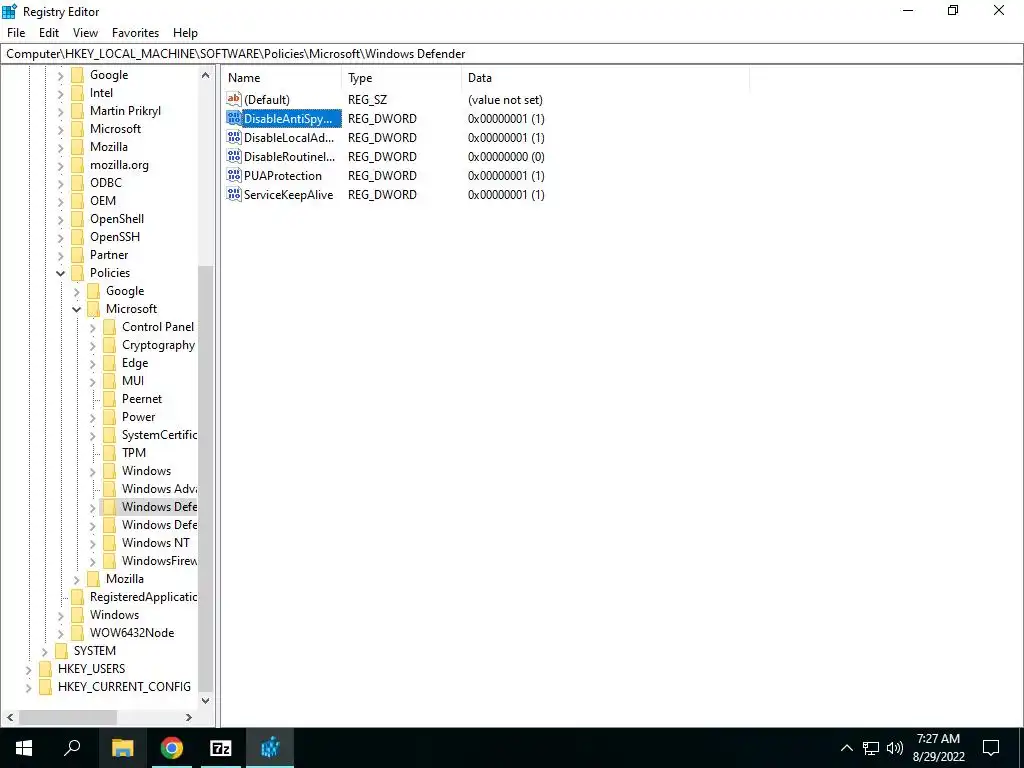Viewport: 1024px width, 768px height.
Task: Expand the Cryptography key
Action: point(92,345)
